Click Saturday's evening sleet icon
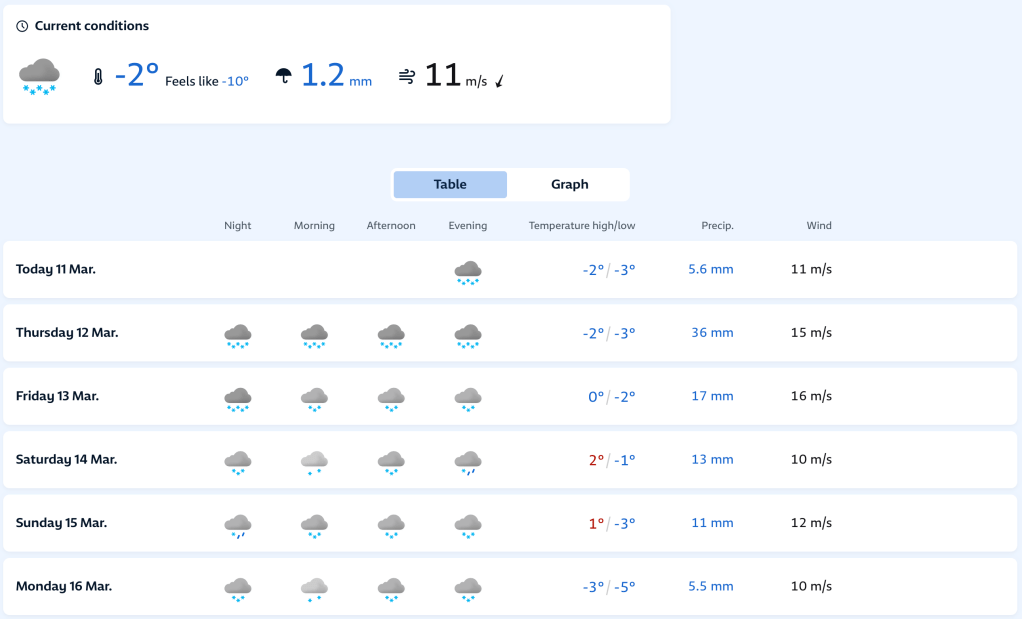This screenshot has width=1022, height=619. pyautogui.click(x=467, y=462)
